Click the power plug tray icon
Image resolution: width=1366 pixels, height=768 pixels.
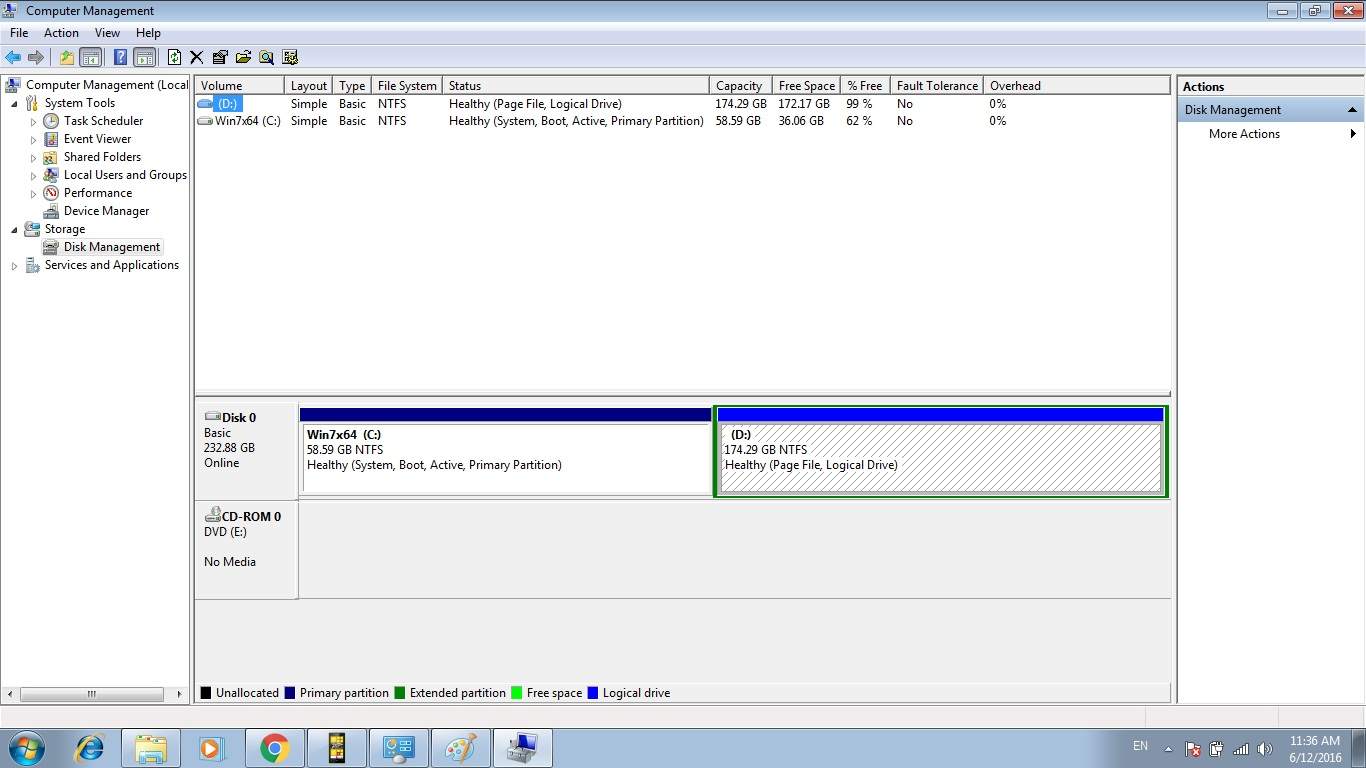click(x=1216, y=748)
